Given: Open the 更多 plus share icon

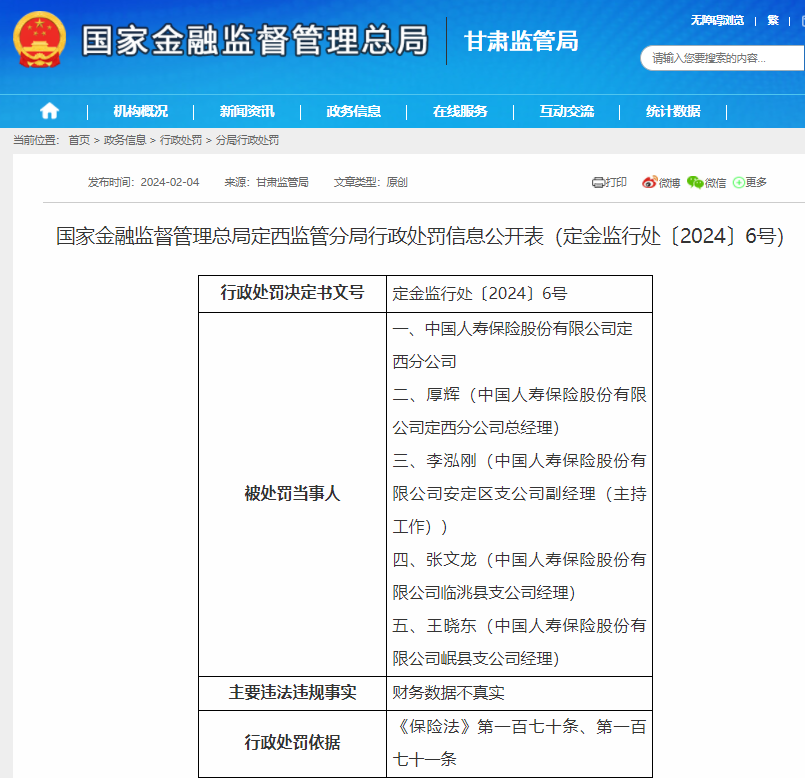Looking at the screenshot, I should [738, 182].
